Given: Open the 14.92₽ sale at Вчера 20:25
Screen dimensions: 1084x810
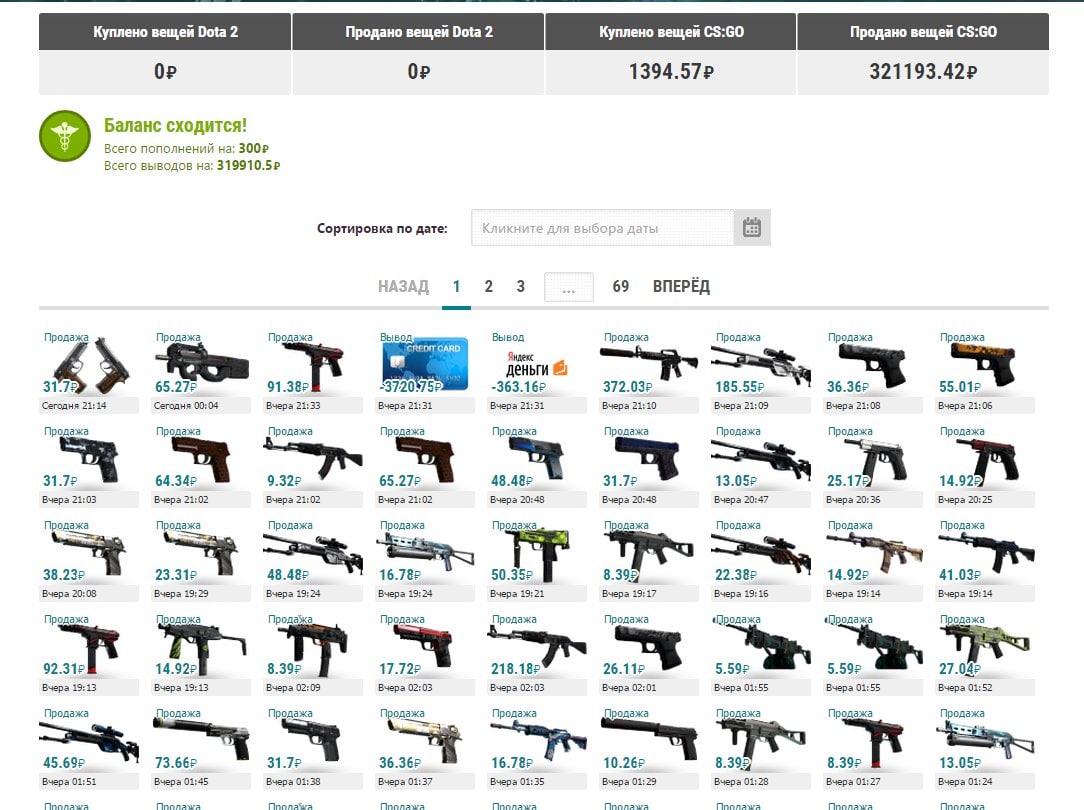Looking at the screenshot, I should coord(985,466).
